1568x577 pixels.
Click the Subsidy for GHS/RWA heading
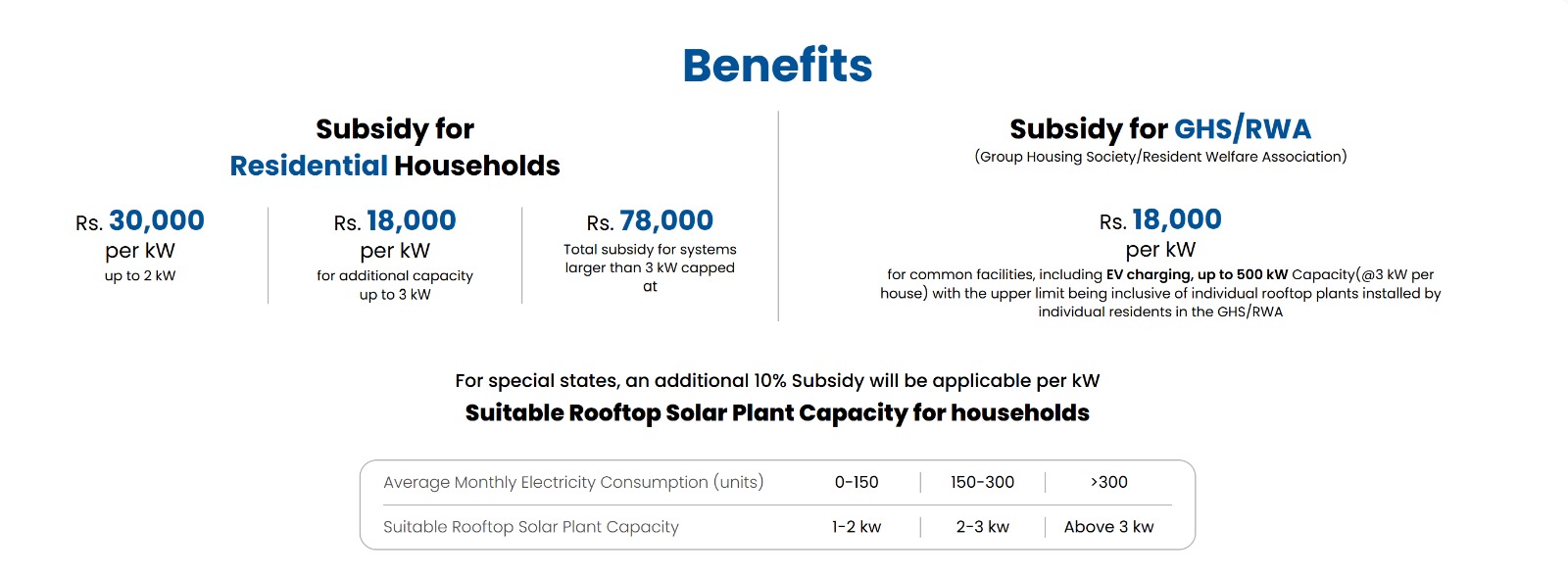1160,129
